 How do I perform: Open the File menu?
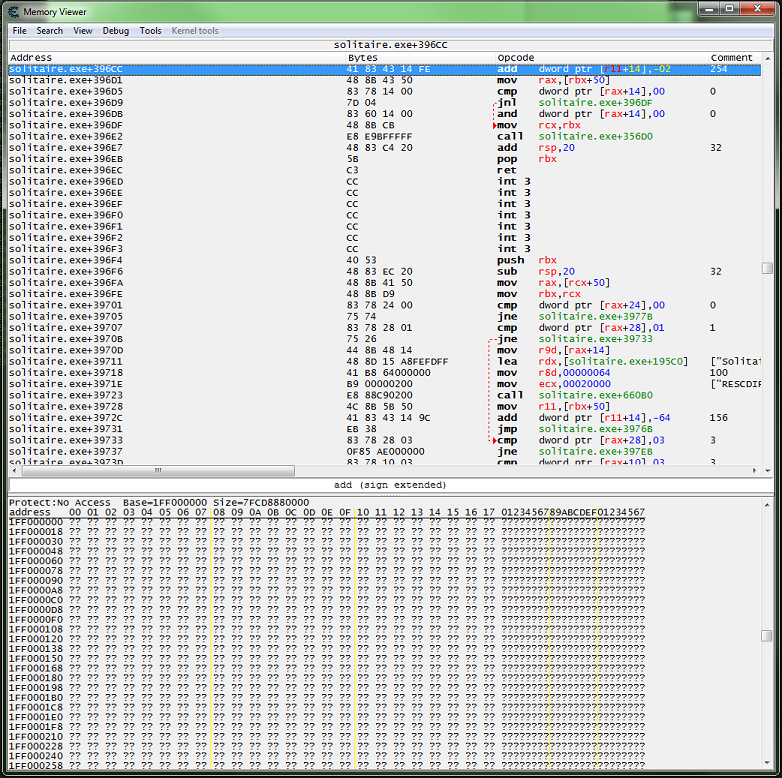(x=19, y=31)
